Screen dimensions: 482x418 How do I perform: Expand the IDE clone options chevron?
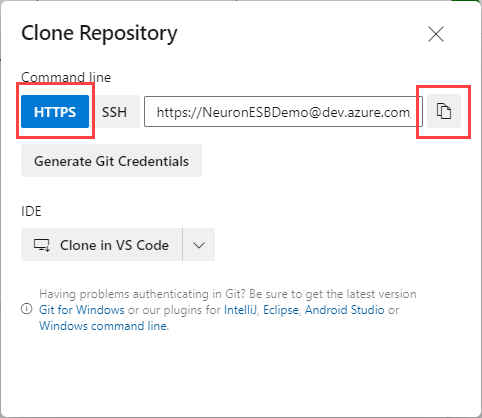tap(199, 245)
